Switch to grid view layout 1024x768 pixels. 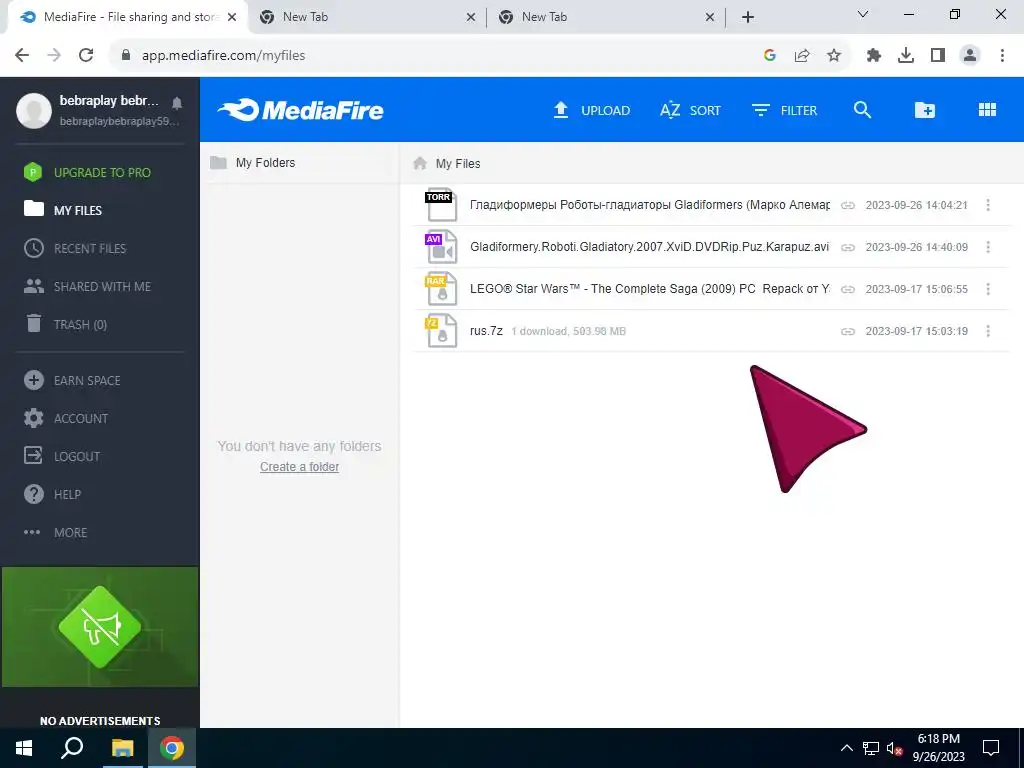987,110
